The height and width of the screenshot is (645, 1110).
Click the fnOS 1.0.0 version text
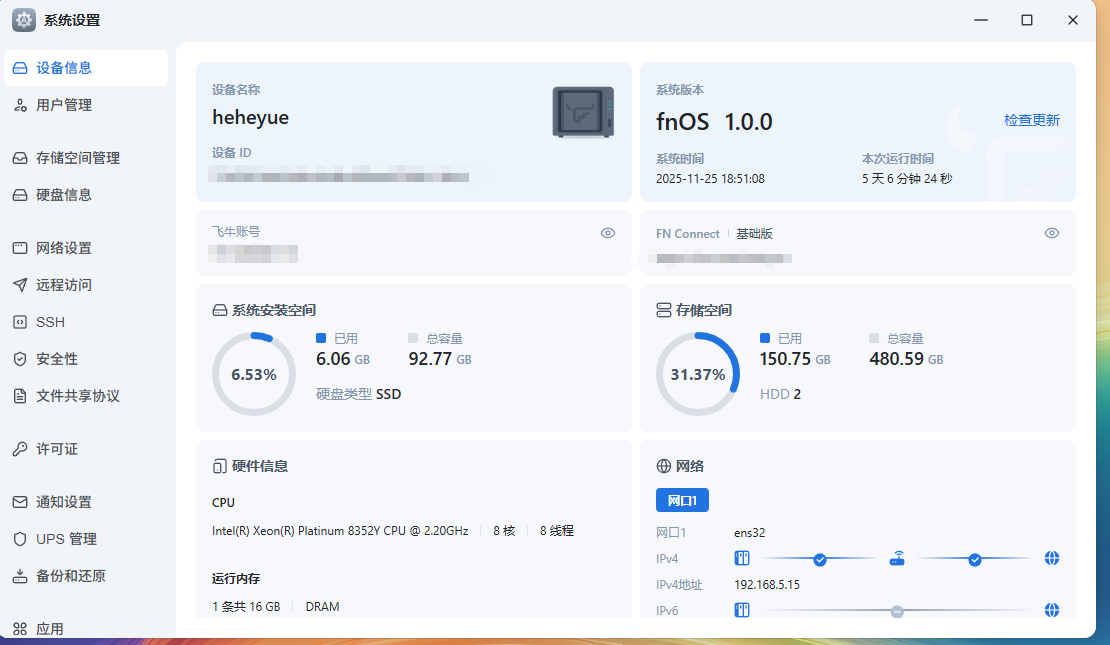click(x=714, y=122)
